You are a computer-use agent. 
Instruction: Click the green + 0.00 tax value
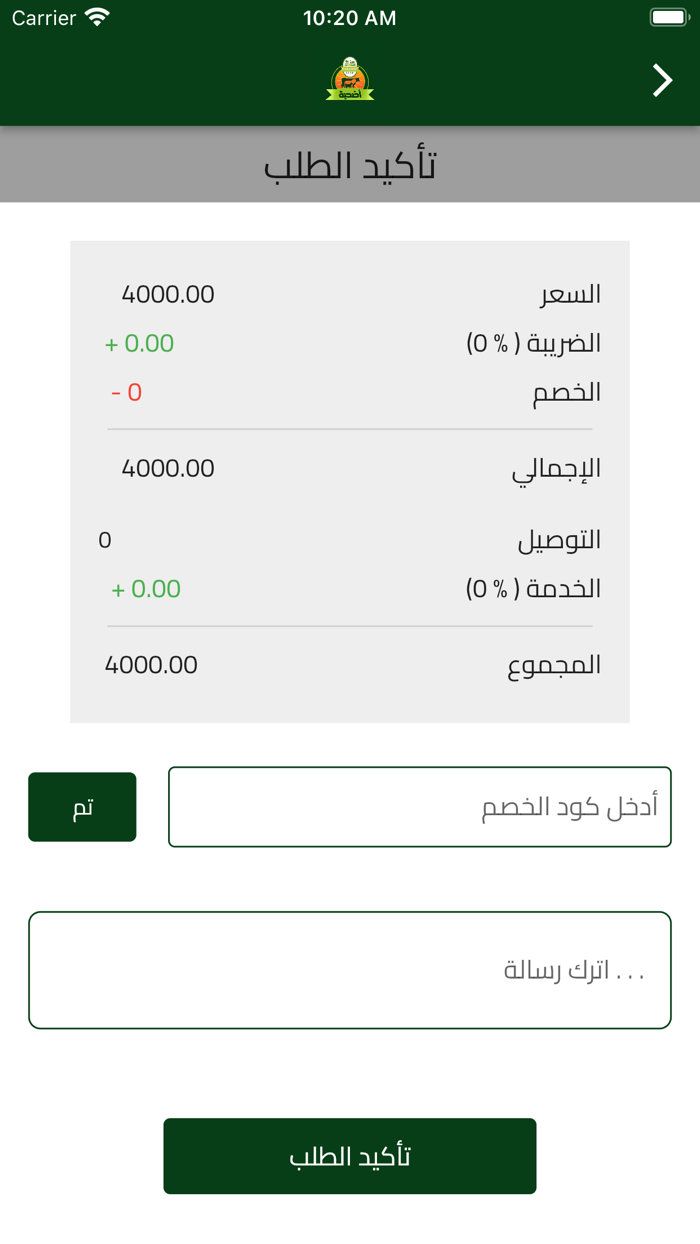pos(141,343)
